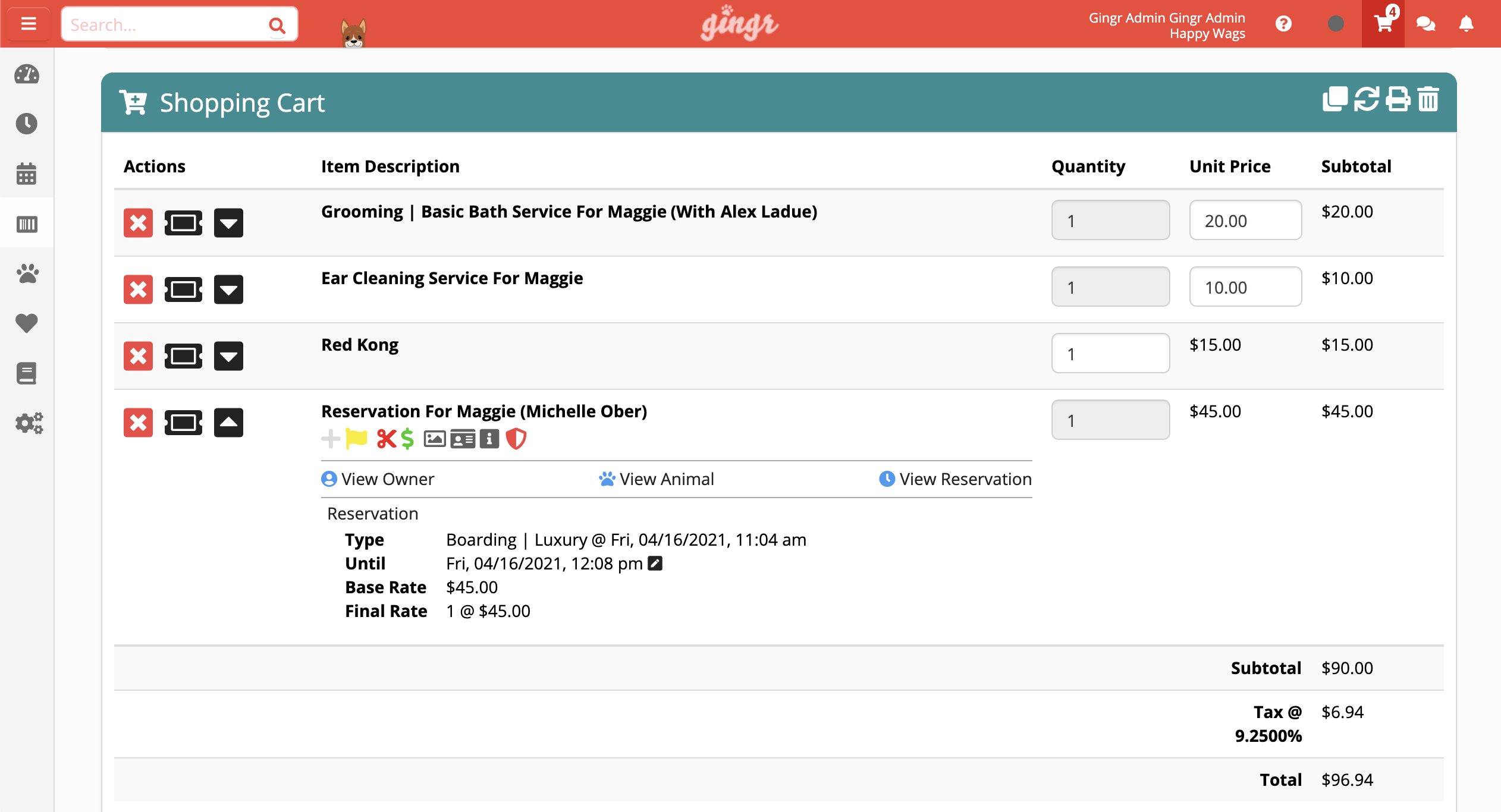This screenshot has width=1501, height=812.
Task: Click the delete item icon for Ear Cleaning
Action: click(139, 289)
